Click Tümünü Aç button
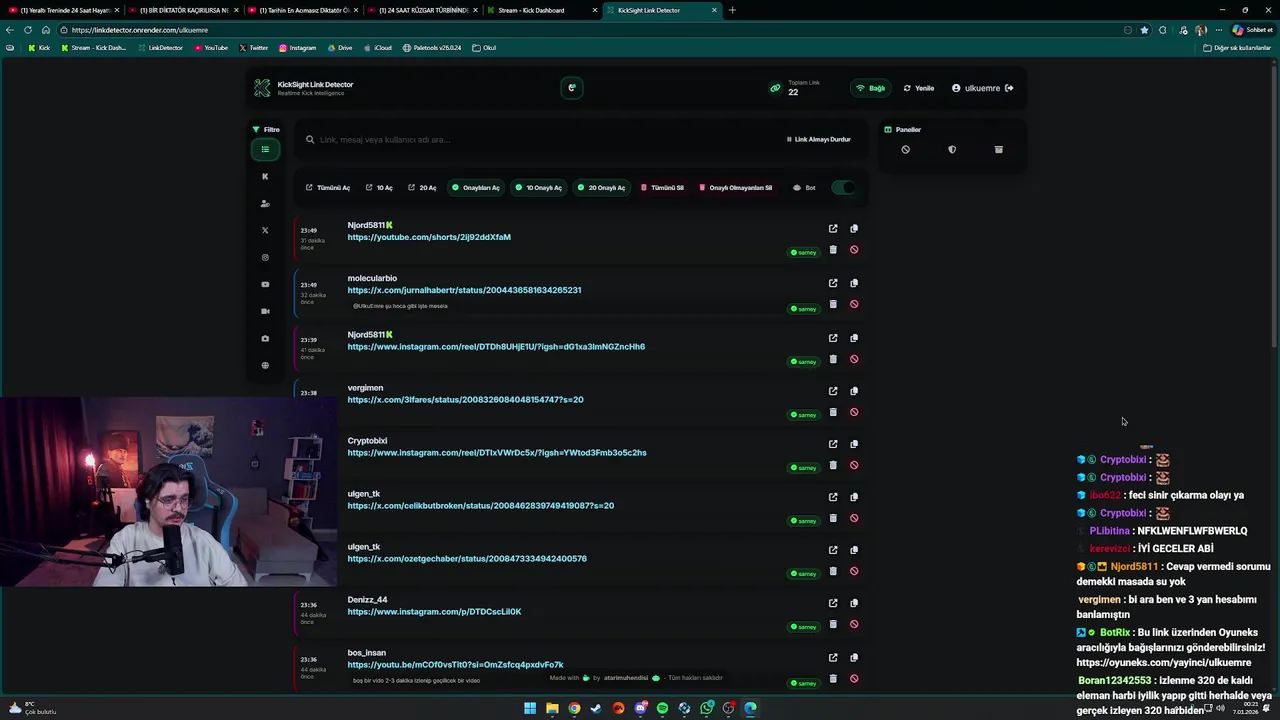Screen dimensions: 1280x720 pyautogui.click(x=328, y=188)
